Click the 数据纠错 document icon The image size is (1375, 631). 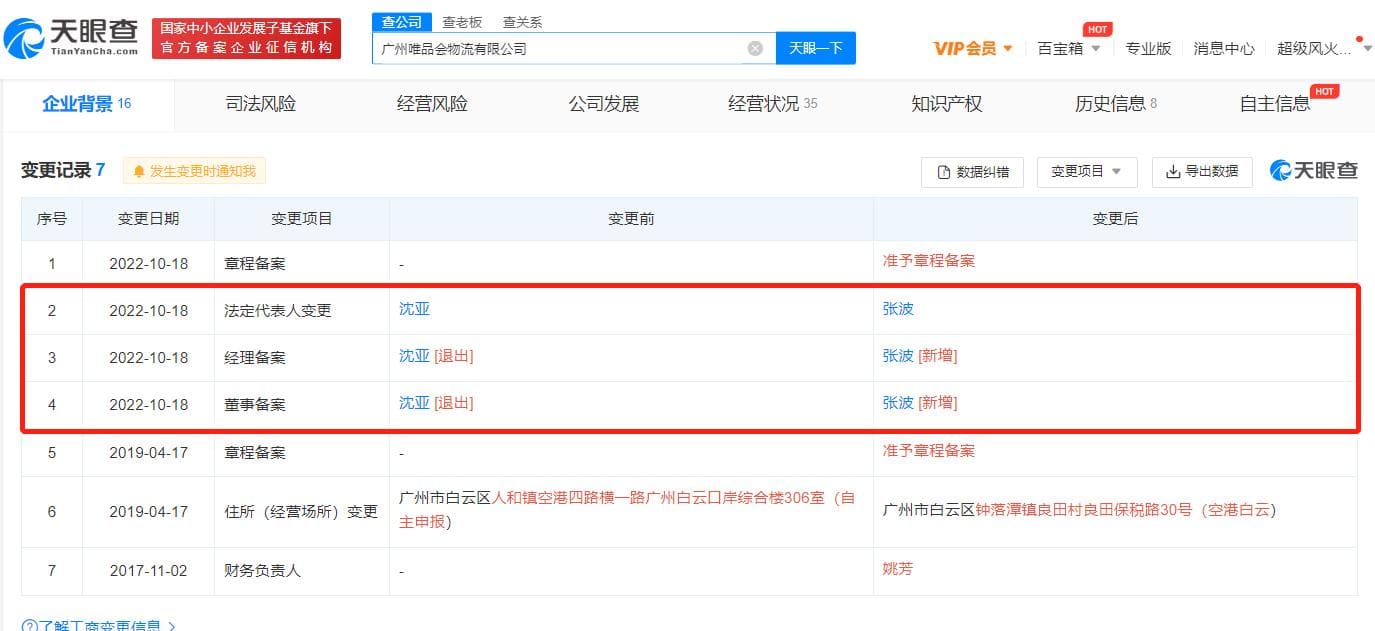point(944,171)
